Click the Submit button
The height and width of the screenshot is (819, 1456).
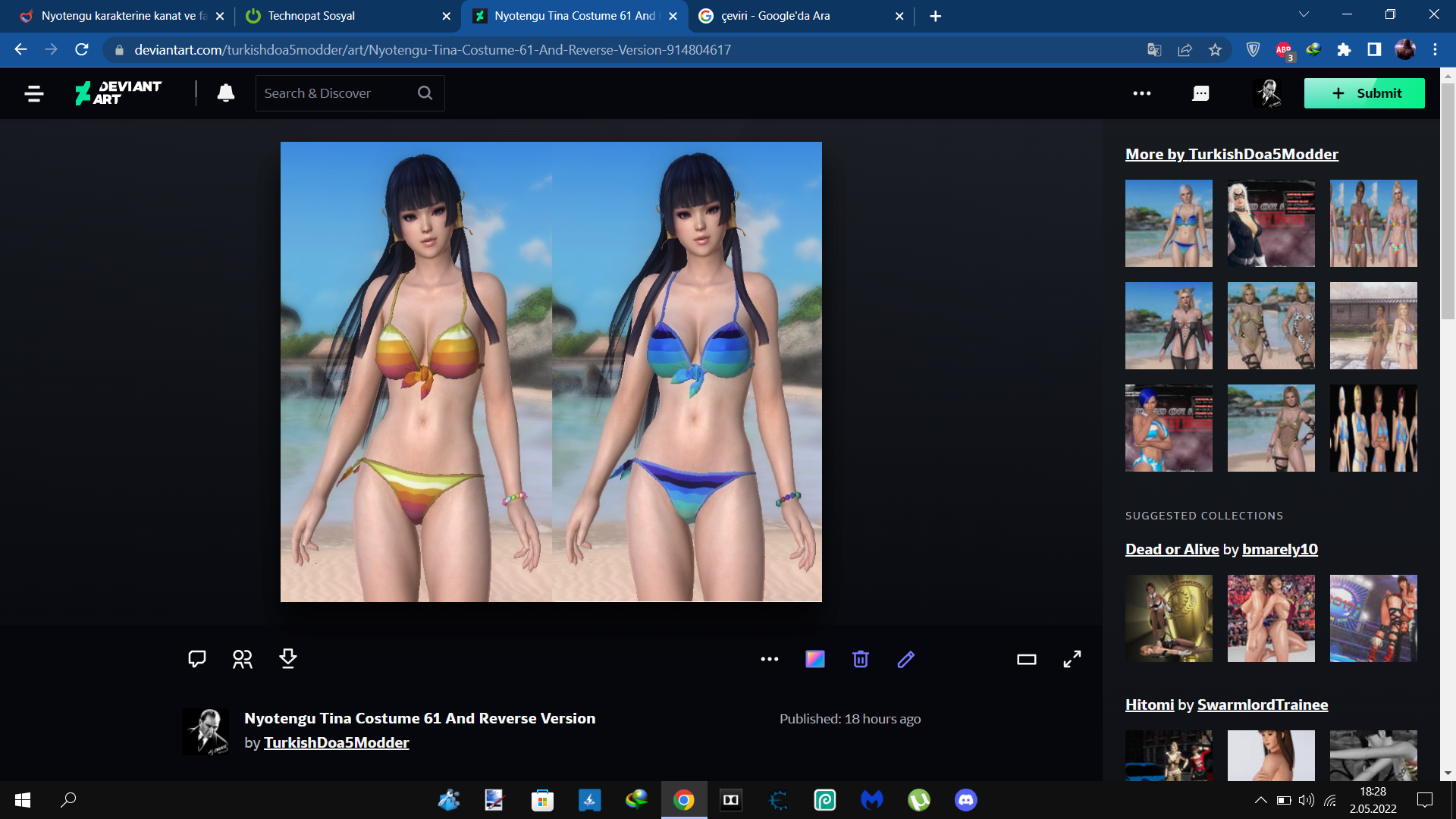[x=1363, y=93]
